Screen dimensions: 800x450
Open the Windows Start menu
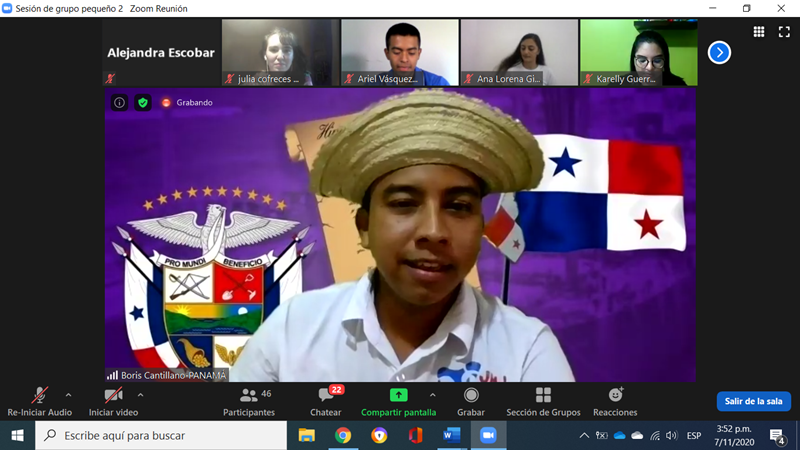pyautogui.click(x=17, y=435)
